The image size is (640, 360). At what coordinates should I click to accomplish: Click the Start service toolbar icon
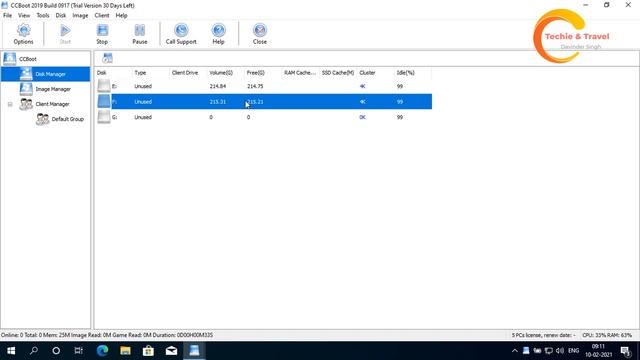(65, 34)
